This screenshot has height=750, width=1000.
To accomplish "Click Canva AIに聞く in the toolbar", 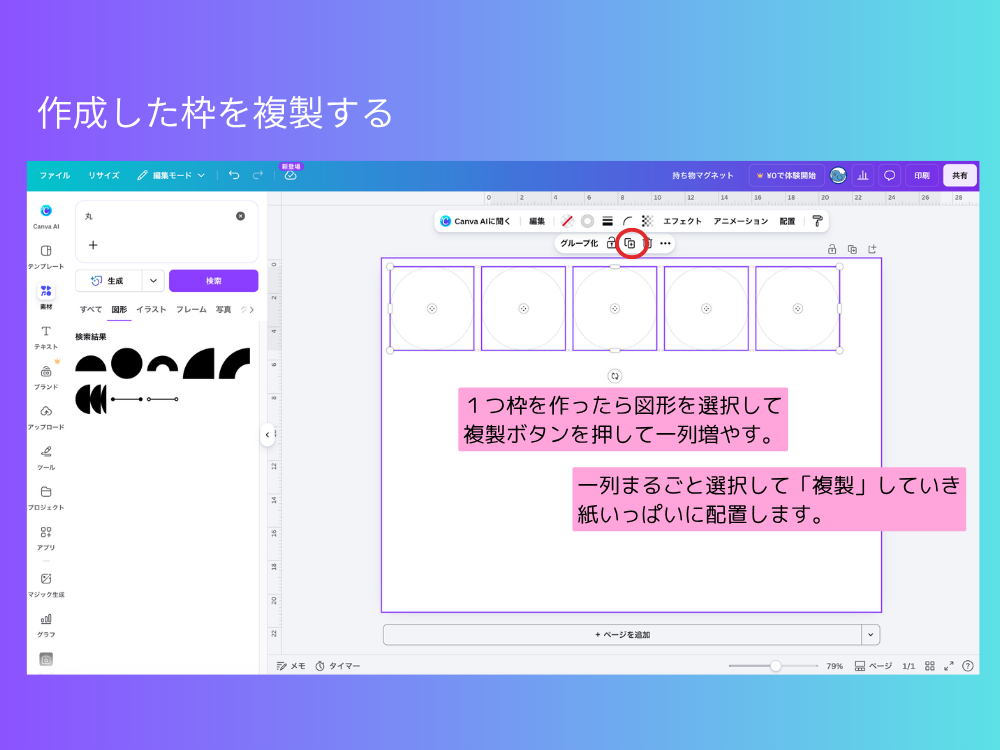I will pyautogui.click(x=475, y=221).
